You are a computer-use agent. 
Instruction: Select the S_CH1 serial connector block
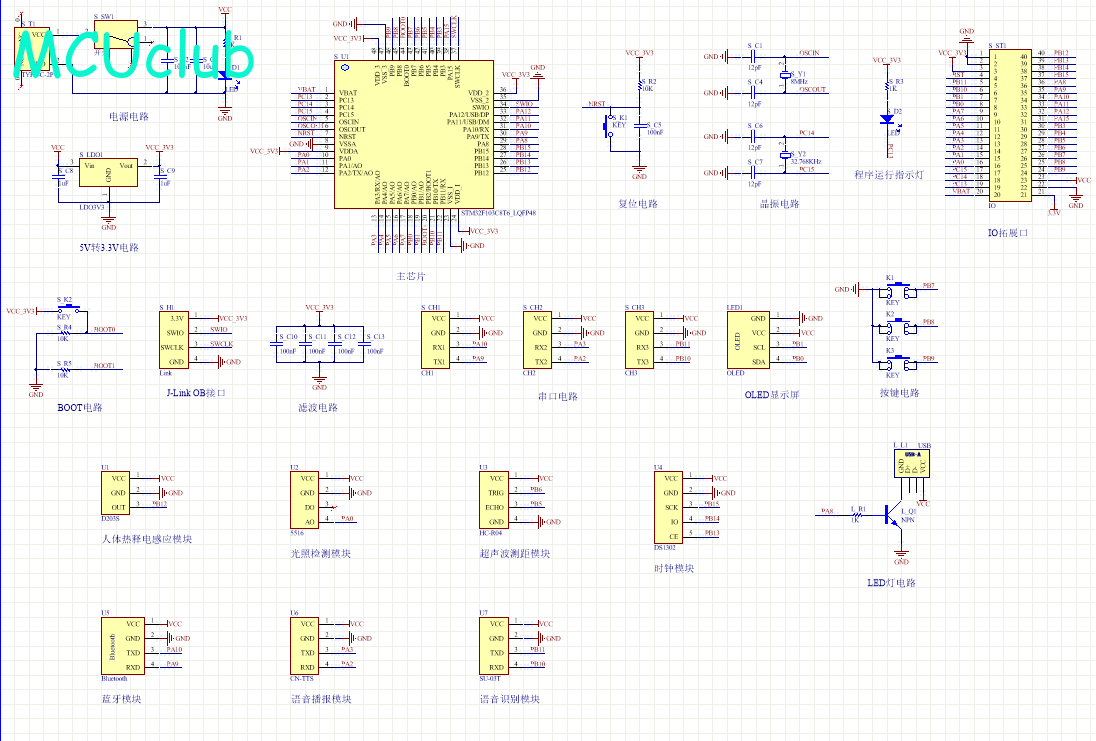tap(435, 340)
